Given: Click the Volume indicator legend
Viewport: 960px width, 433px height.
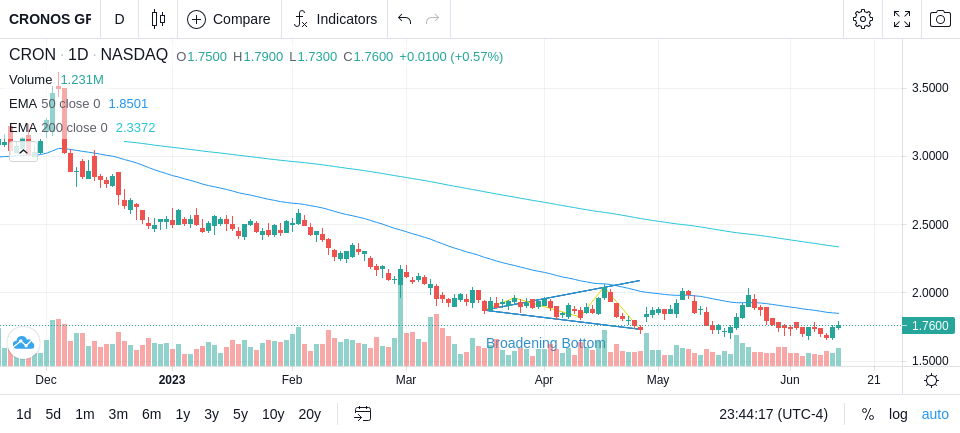Looking at the screenshot, I should point(31,80).
